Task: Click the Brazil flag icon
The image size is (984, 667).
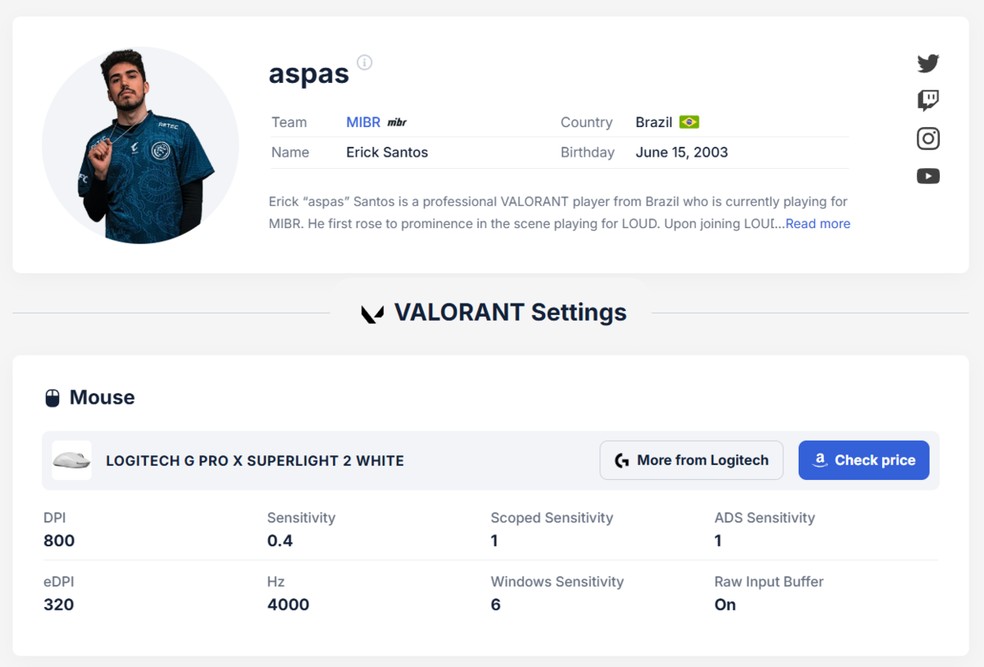Action: 689,122
